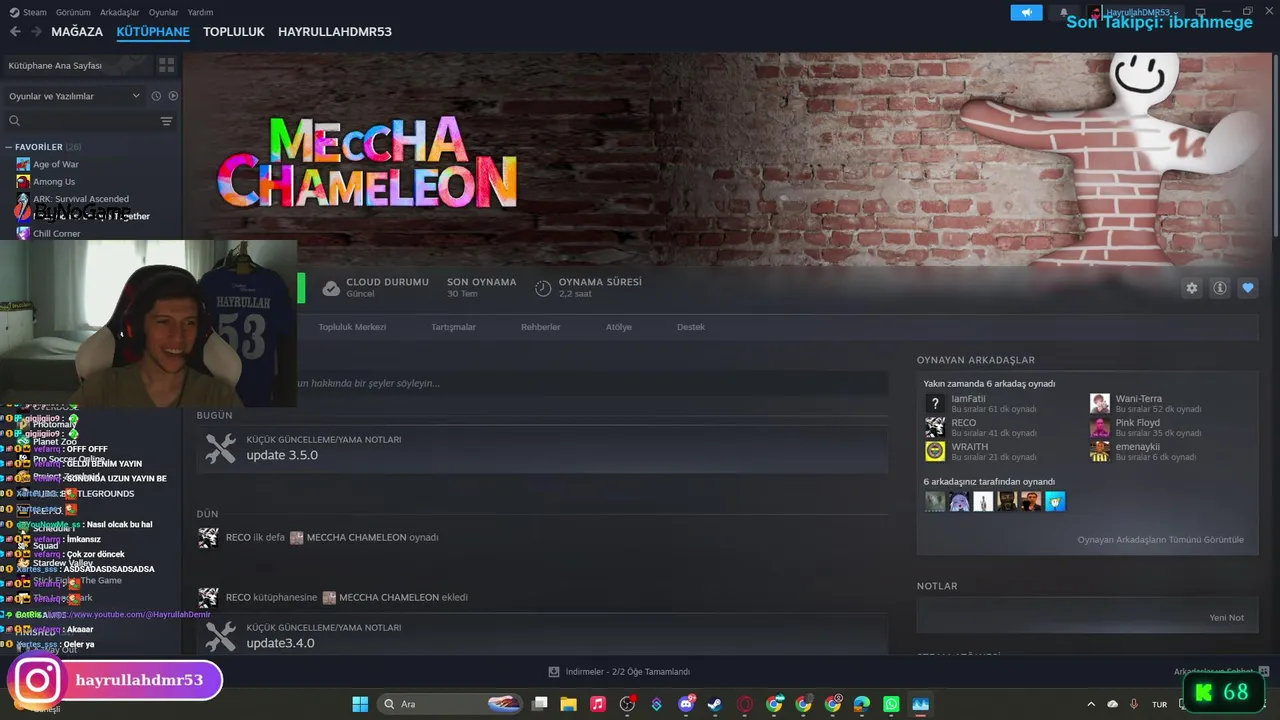Open friend IamFatii's avatar

click(x=935, y=403)
